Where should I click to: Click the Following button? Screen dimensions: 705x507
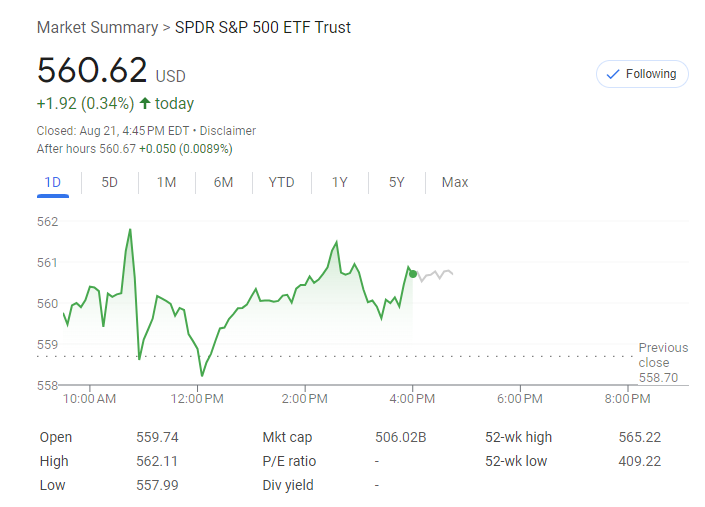[x=642, y=74]
